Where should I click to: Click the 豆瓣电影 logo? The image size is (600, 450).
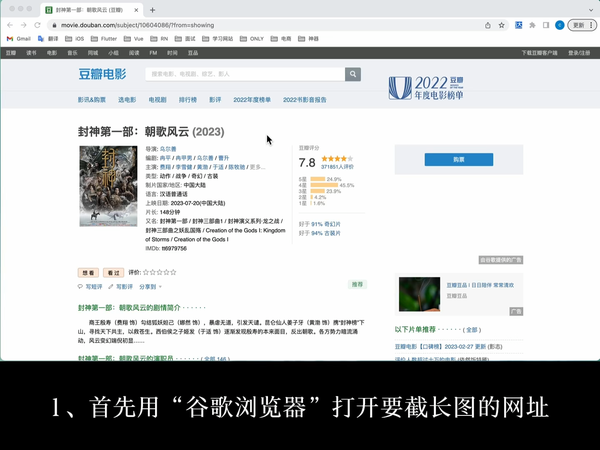point(102,74)
